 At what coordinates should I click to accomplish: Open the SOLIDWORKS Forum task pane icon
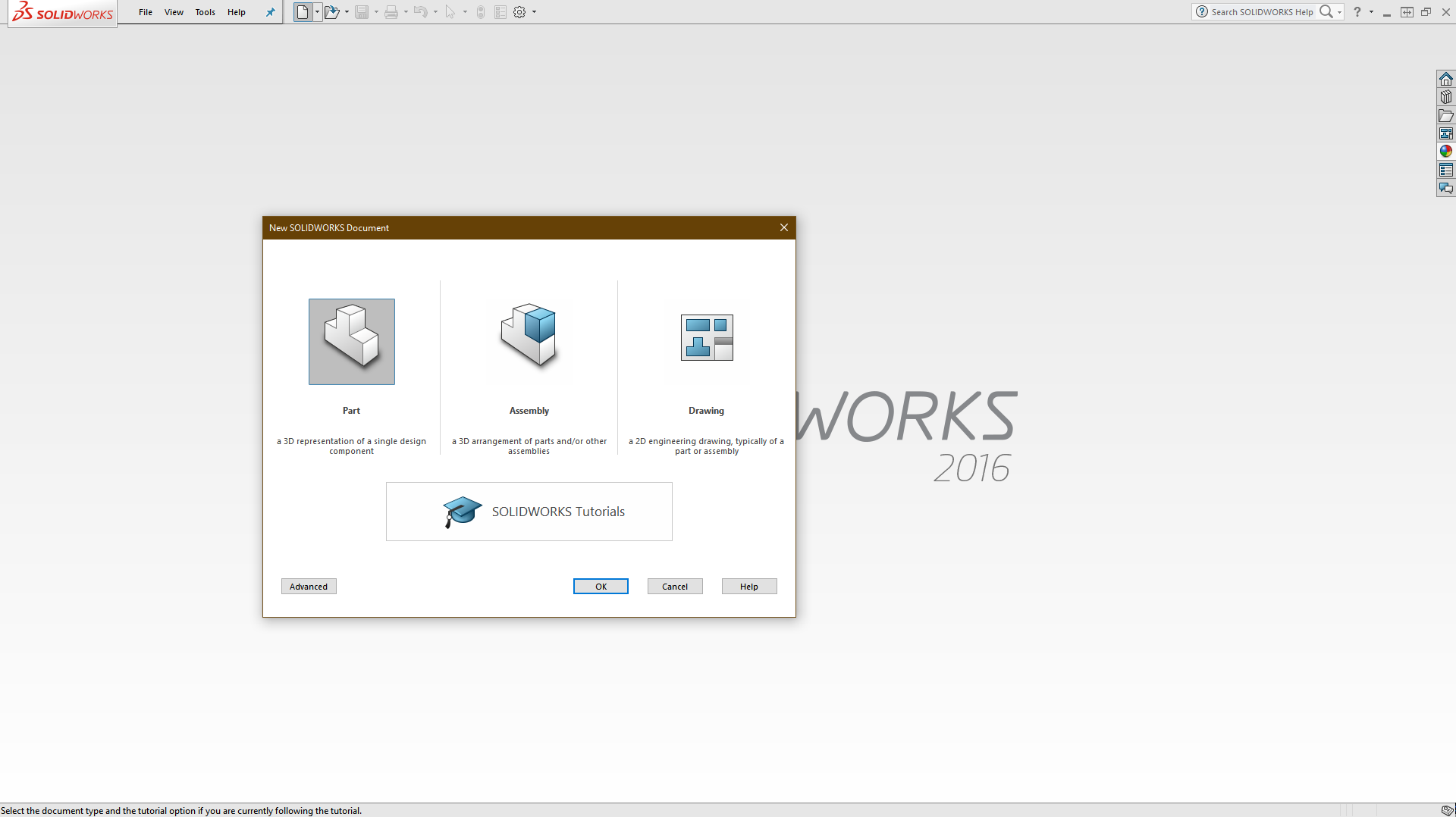pos(1446,188)
